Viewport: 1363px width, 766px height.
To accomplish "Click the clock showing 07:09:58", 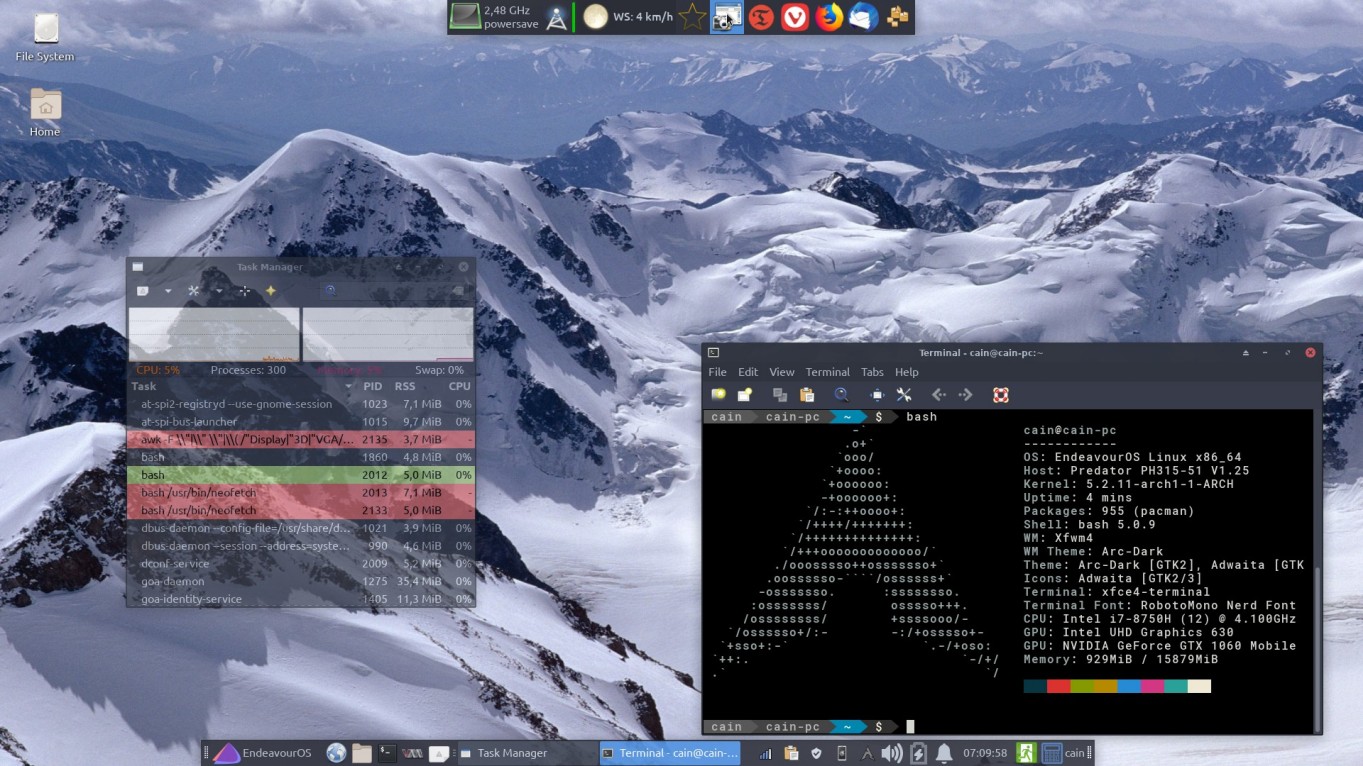I will pyautogui.click(x=985, y=753).
